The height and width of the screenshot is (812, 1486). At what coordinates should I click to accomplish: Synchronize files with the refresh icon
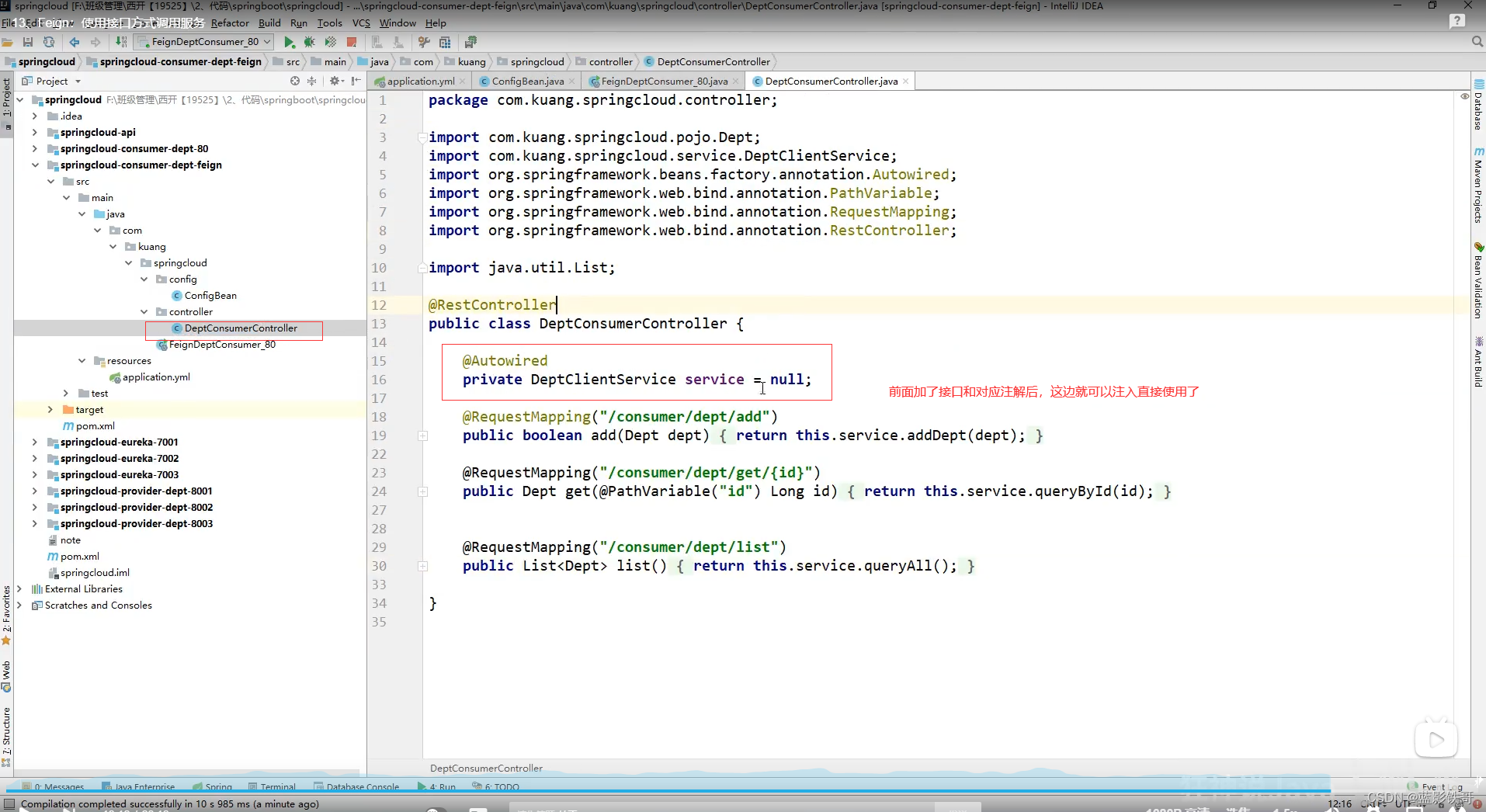(49, 42)
